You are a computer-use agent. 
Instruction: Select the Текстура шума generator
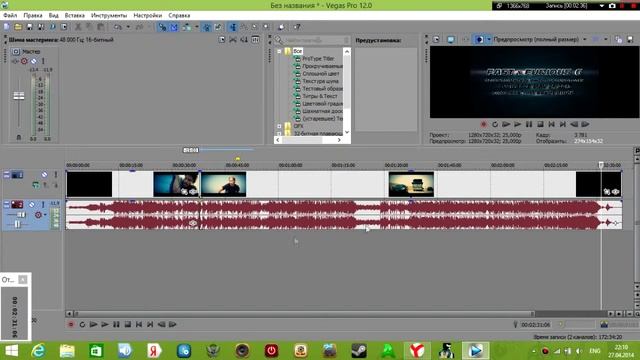(x=320, y=81)
